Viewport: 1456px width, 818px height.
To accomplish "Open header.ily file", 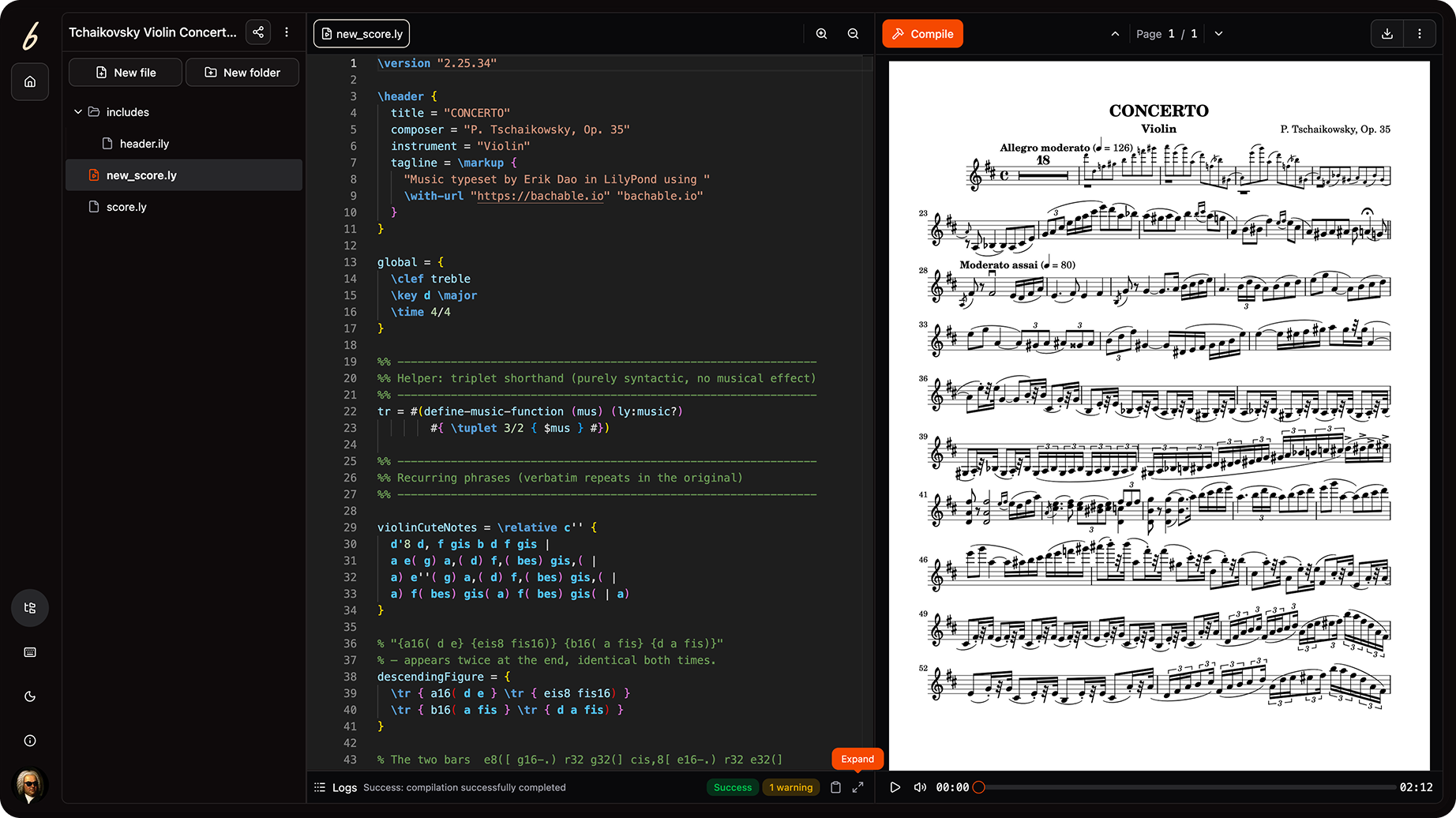I will pyautogui.click(x=184, y=144).
